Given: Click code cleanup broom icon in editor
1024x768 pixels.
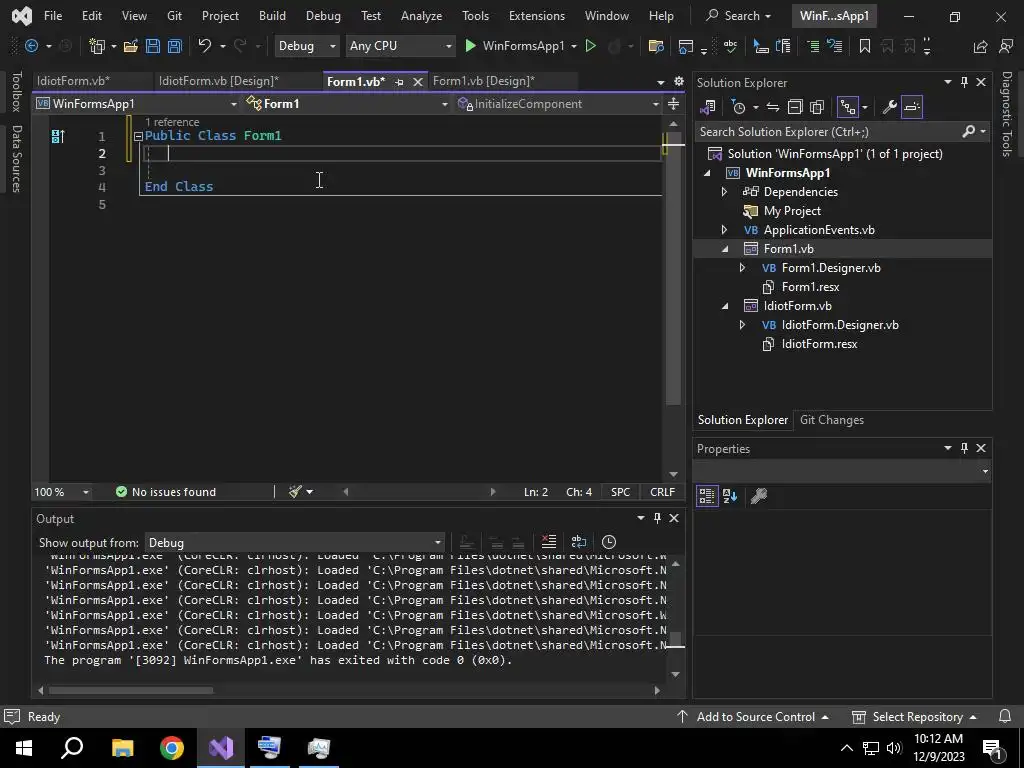Looking at the screenshot, I should click(x=295, y=492).
